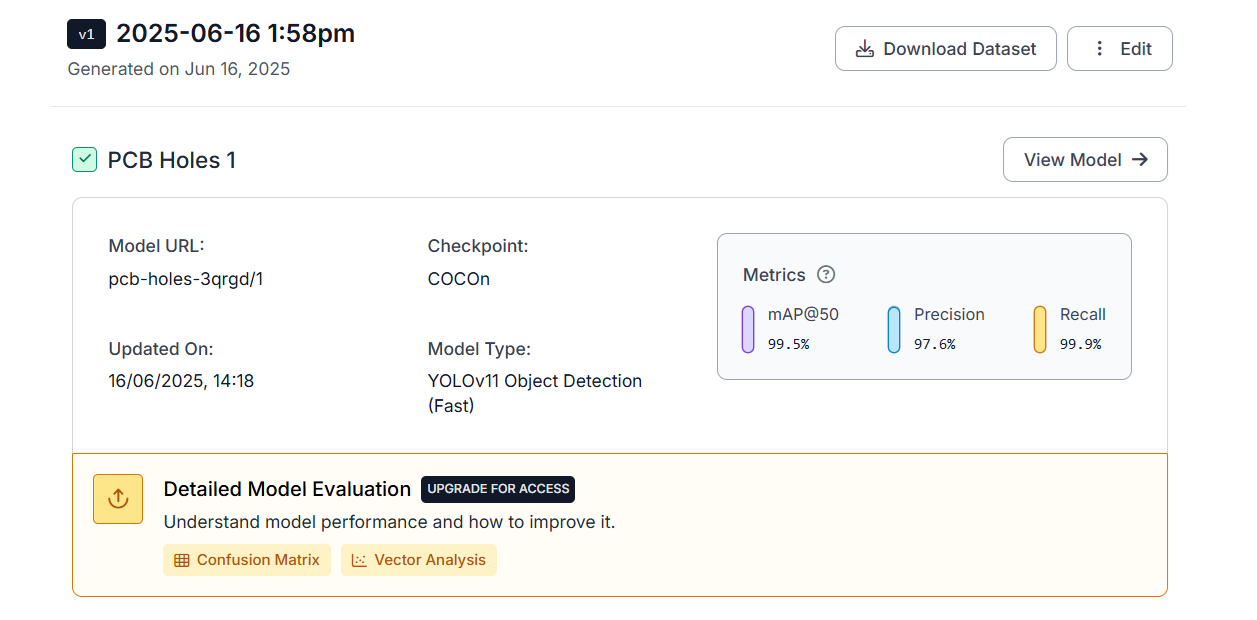The height and width of the screenshot is (620, 1257).
Task: Click the orange Recall color pill
Action: (x=1040, y=329)
